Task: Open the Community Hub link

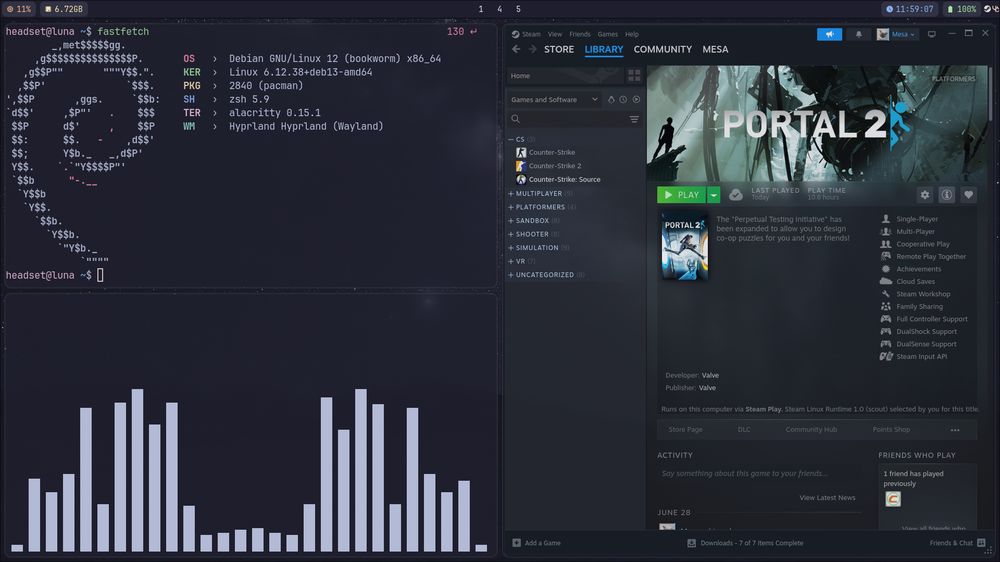Action: click(x=811, y=430)
